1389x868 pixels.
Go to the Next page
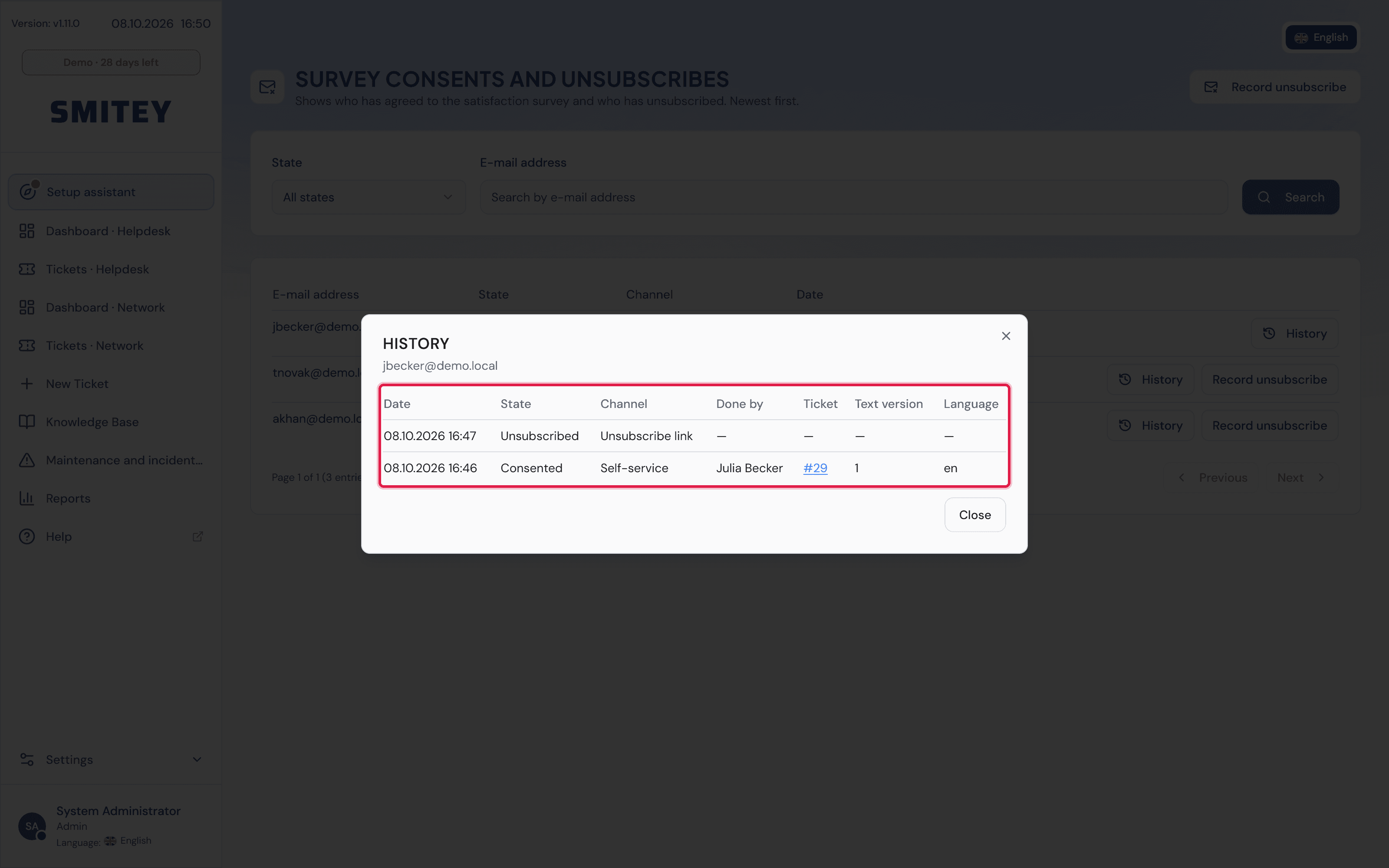(x=1300, y=478)
